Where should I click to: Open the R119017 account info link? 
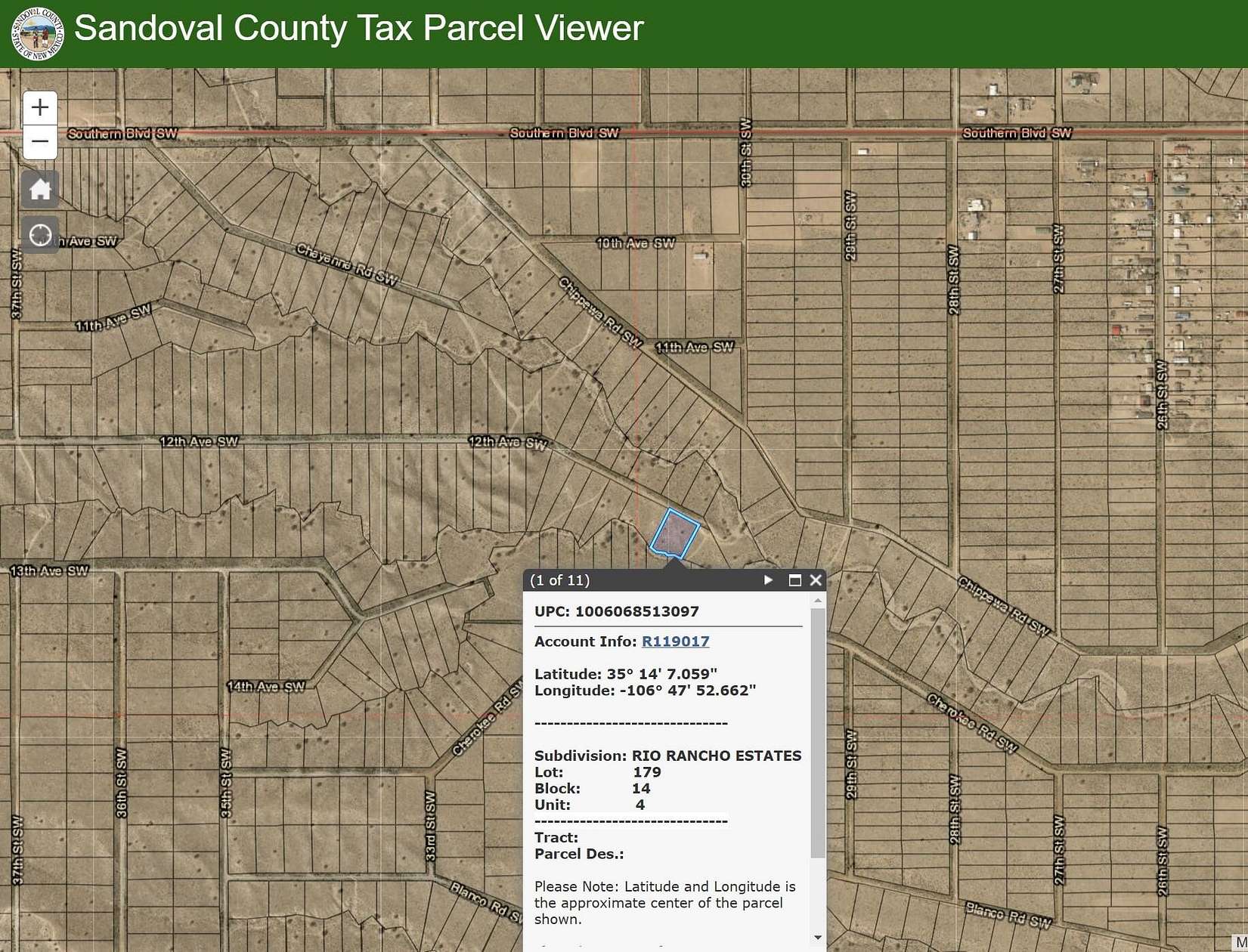675,641
